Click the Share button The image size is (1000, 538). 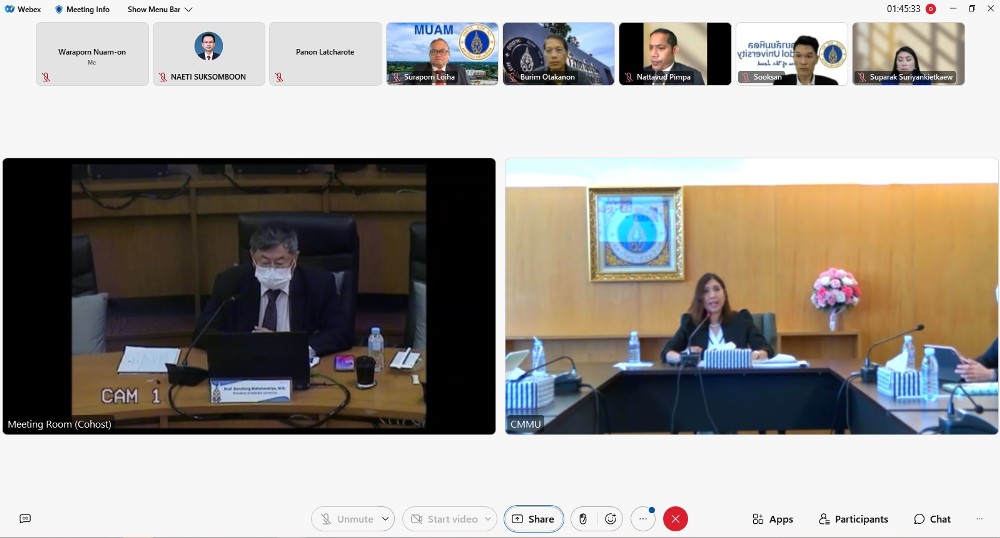(533, 519)
